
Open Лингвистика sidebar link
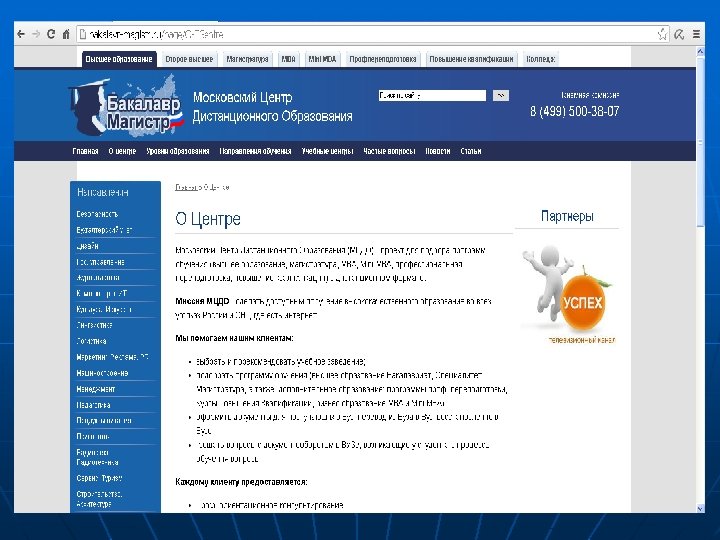(x=94, y=325)
